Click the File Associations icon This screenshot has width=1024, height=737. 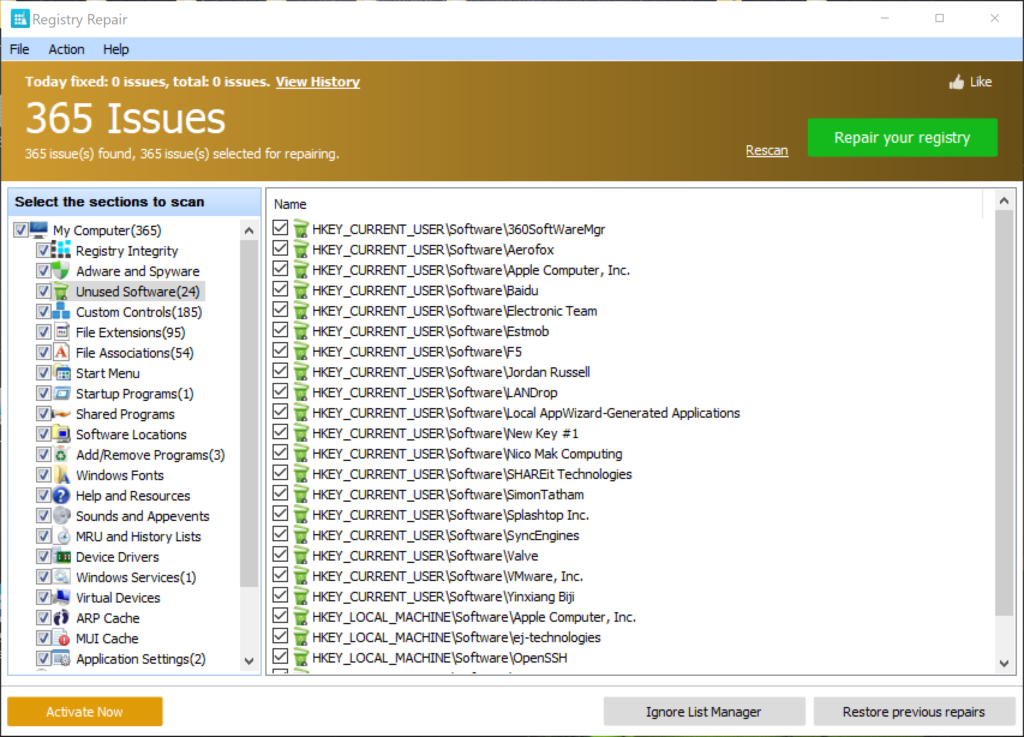[62, 353]
